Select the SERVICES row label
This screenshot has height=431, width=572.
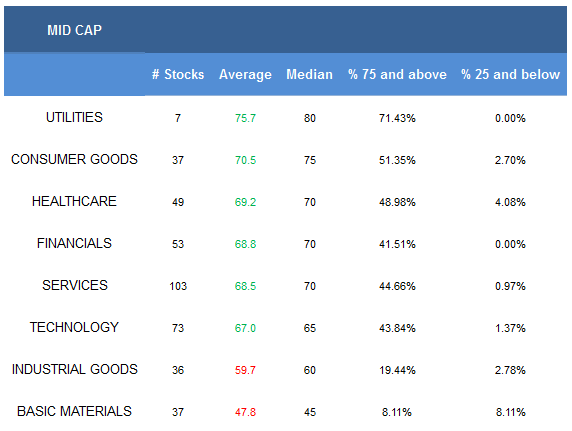click(x=75, y=285)
